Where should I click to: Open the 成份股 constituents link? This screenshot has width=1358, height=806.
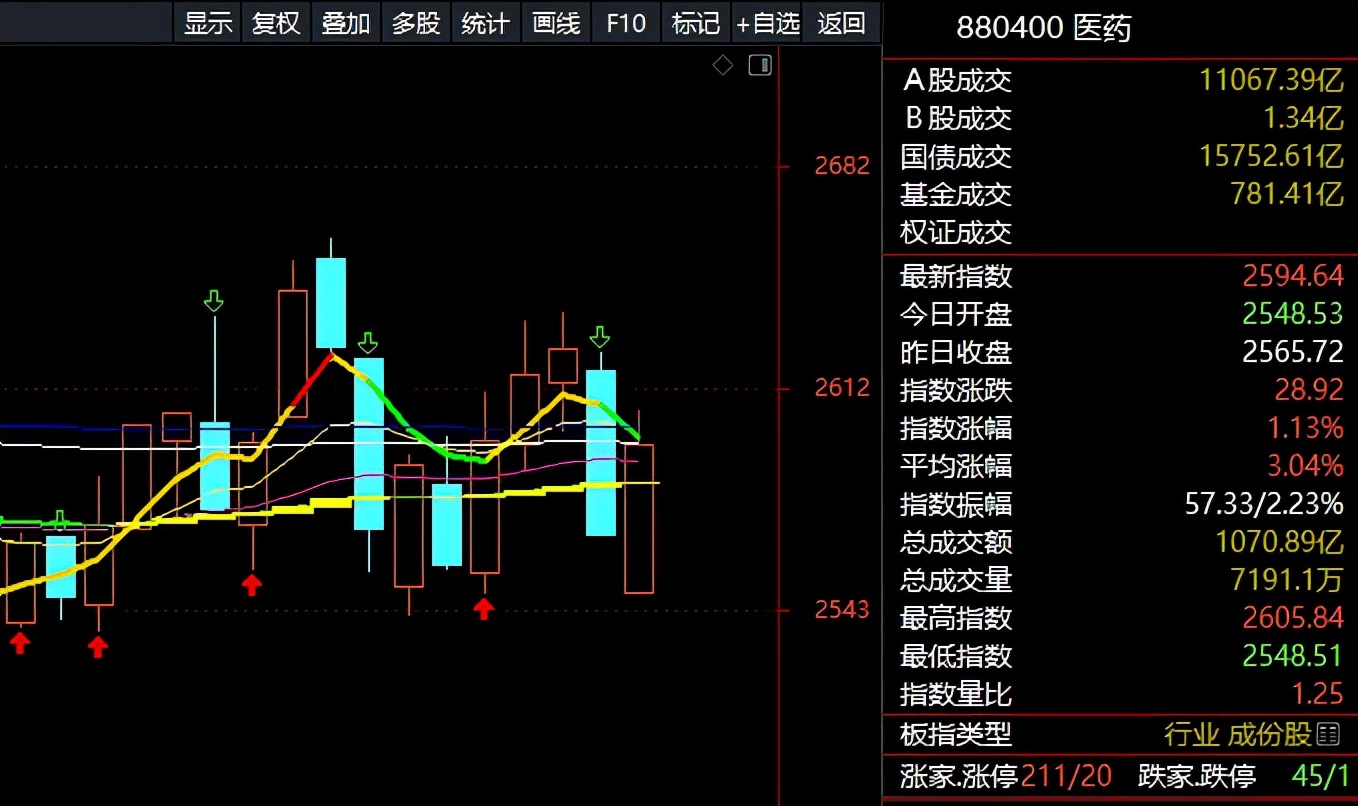(1269, 735)
